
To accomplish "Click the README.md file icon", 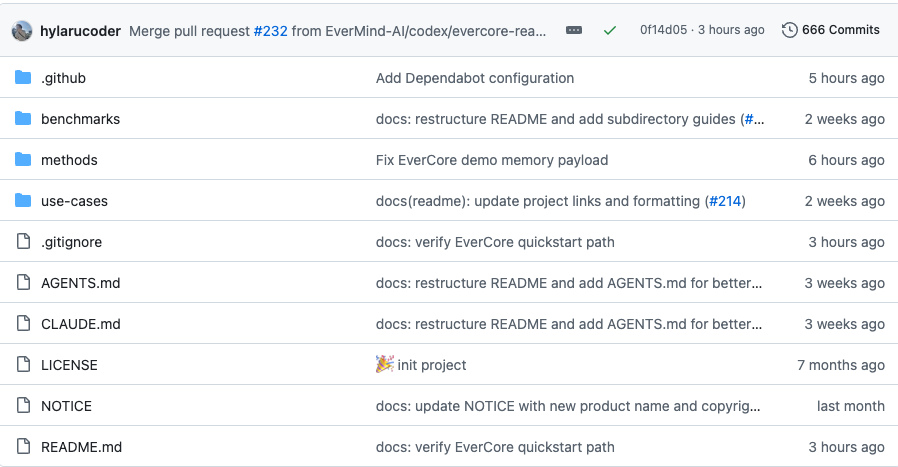I will click(x=23, y=446).
